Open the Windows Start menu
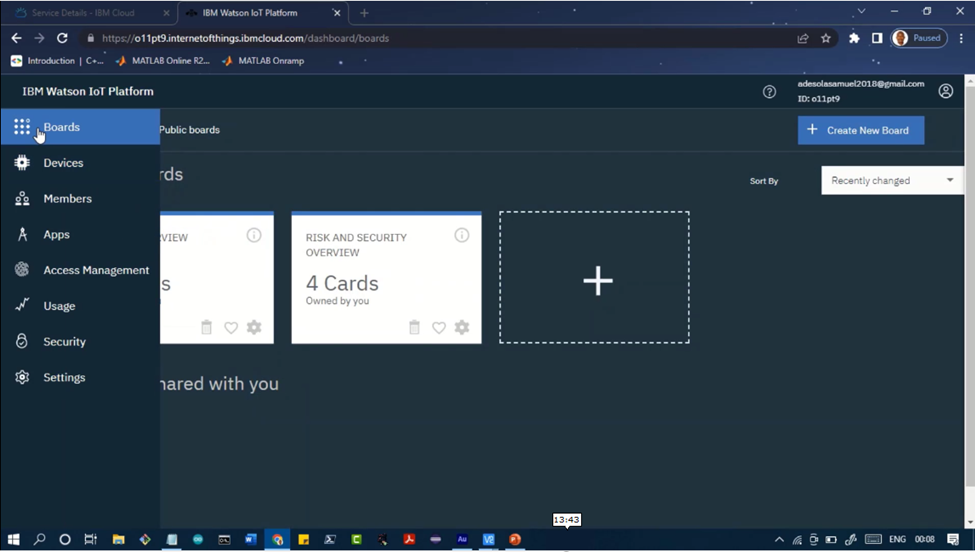975x552 pixels. [14, 539]
